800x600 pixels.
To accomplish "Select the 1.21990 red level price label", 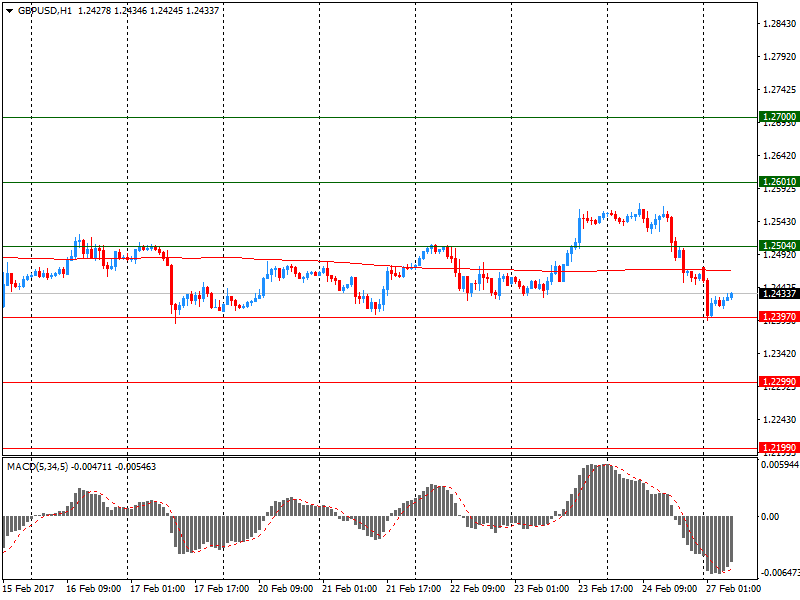I will [x=779, y=447].
